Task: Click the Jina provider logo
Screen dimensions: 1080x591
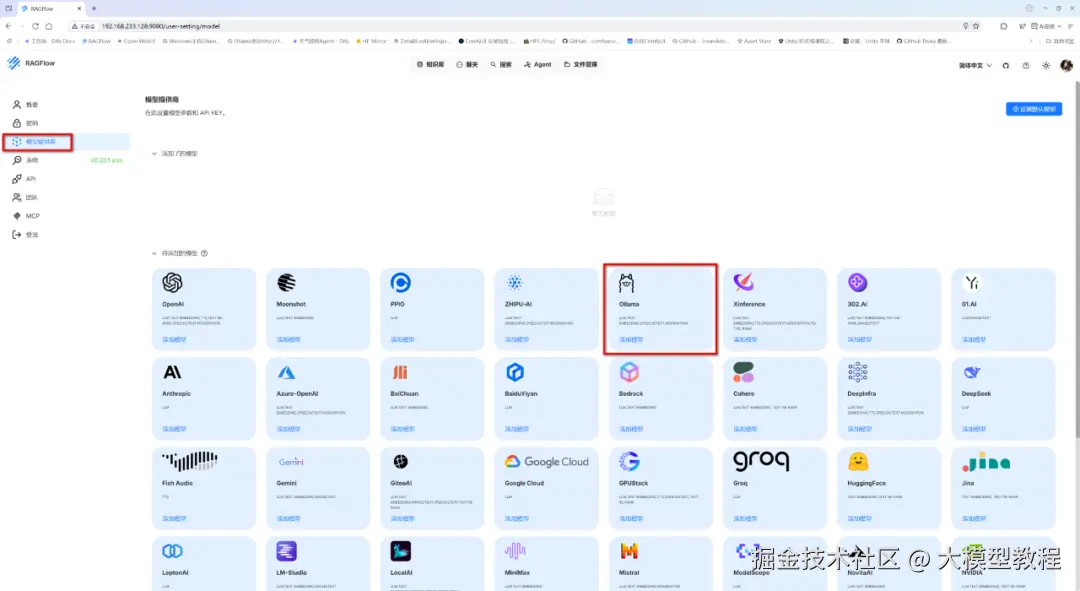Action: (x=987, y=462)
